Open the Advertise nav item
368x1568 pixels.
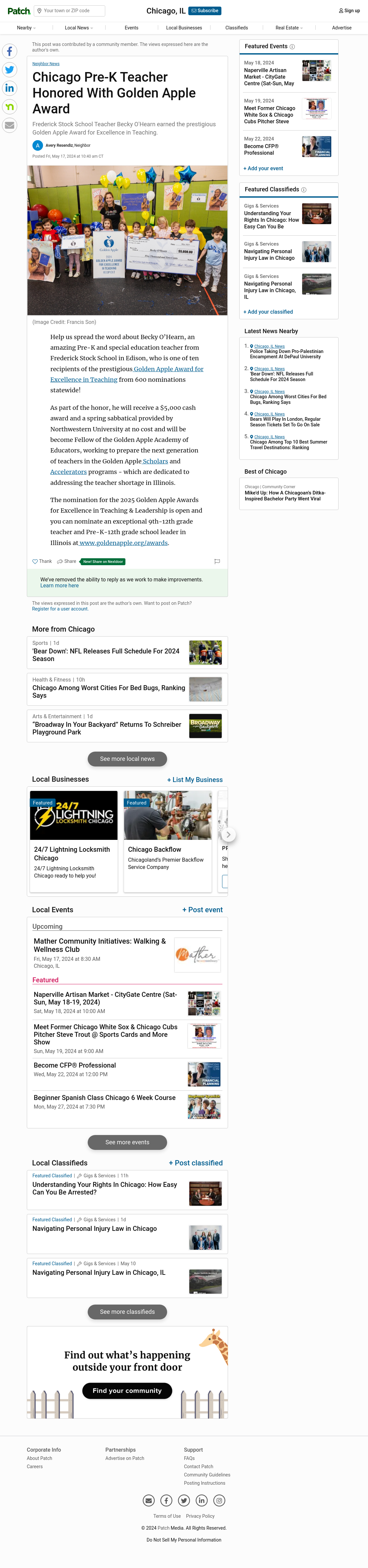[342, 28]
